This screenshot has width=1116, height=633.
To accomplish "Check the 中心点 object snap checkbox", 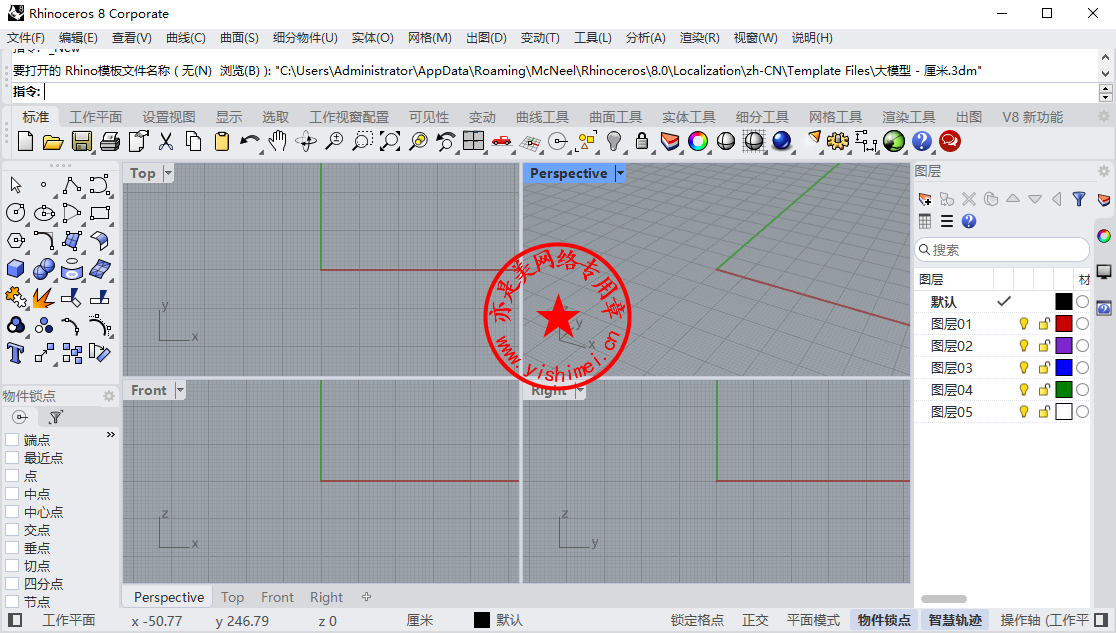I will click(x=12, y=512).
